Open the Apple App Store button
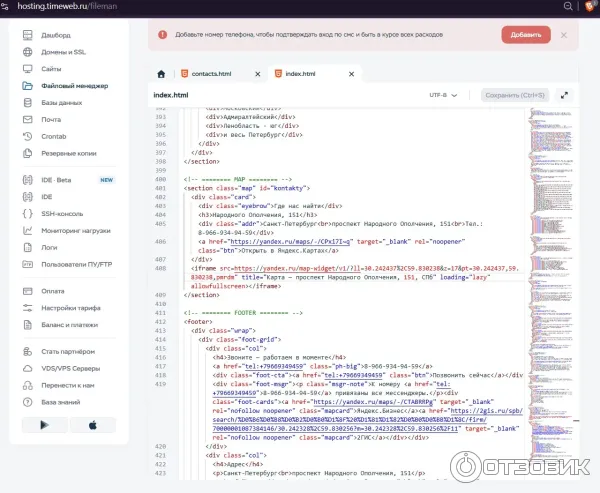This screenshot has height=493, width=600. coord(93,425)
